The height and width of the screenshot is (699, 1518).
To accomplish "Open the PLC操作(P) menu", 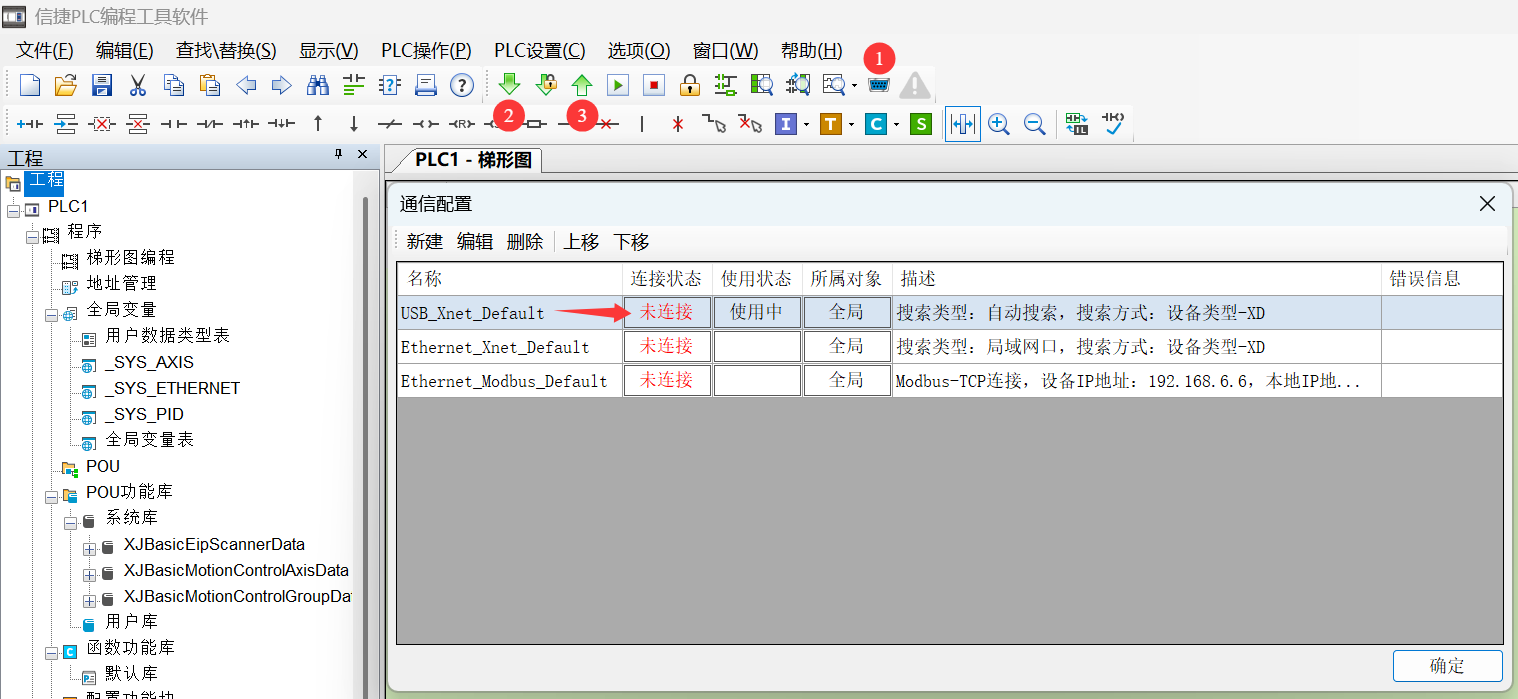I will point(426,51).
